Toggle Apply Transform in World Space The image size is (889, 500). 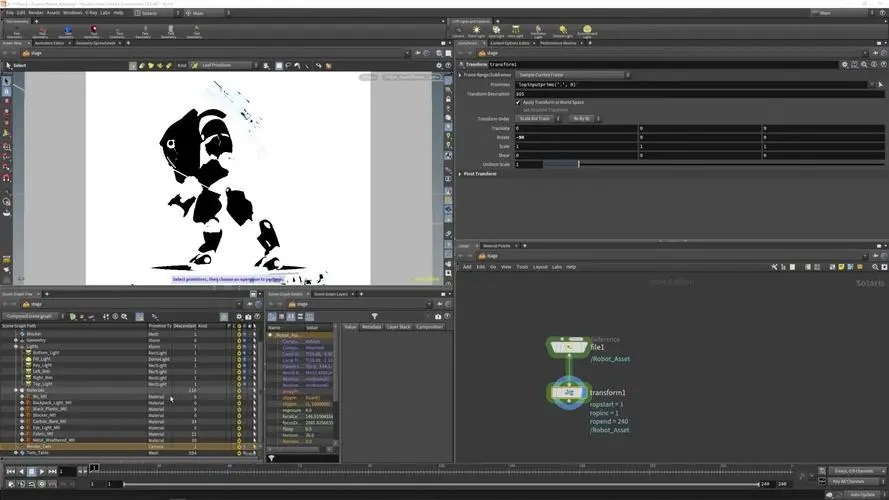coord(518,102)
